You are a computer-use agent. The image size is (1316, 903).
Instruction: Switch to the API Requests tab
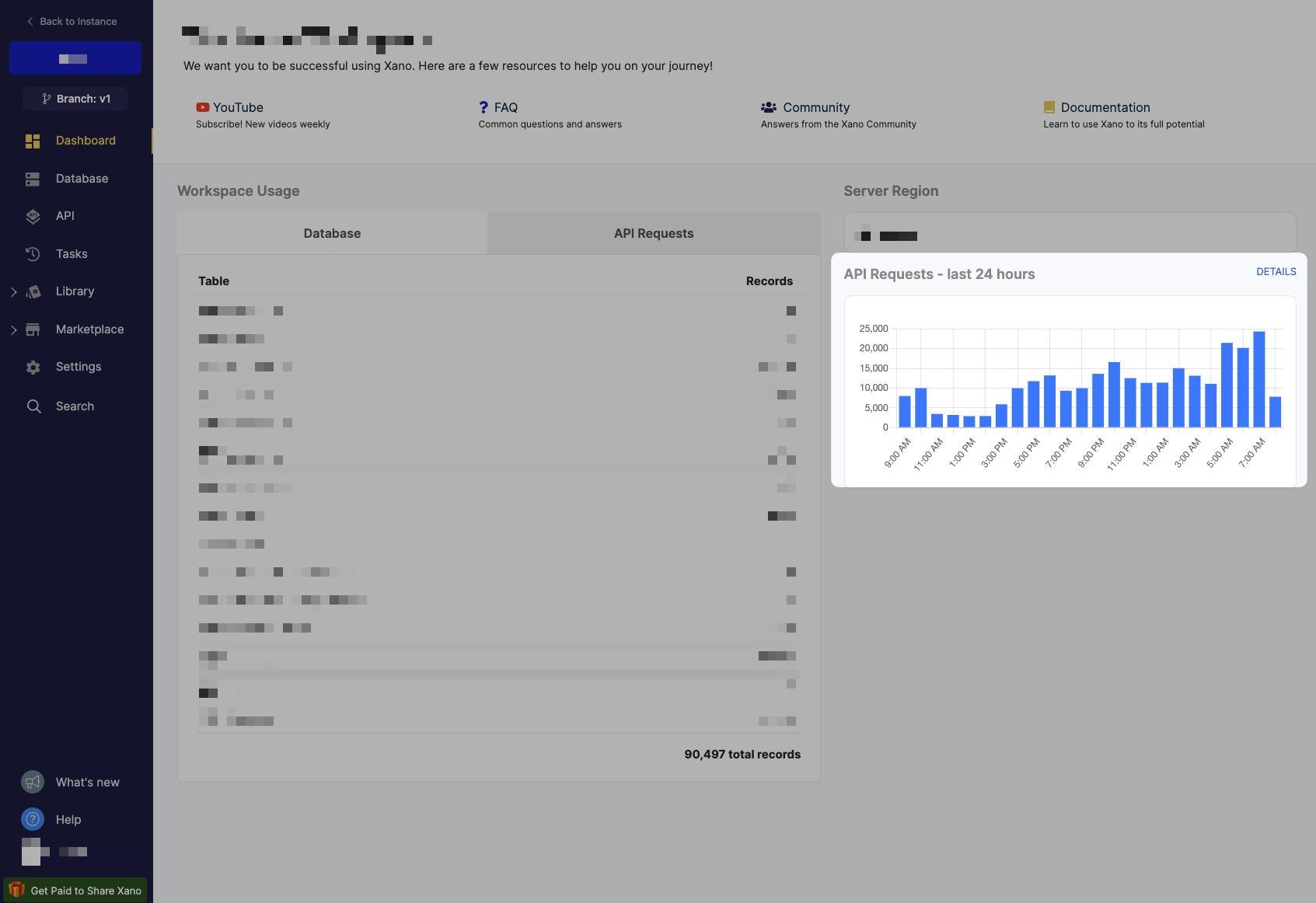[x=654, y=233]
